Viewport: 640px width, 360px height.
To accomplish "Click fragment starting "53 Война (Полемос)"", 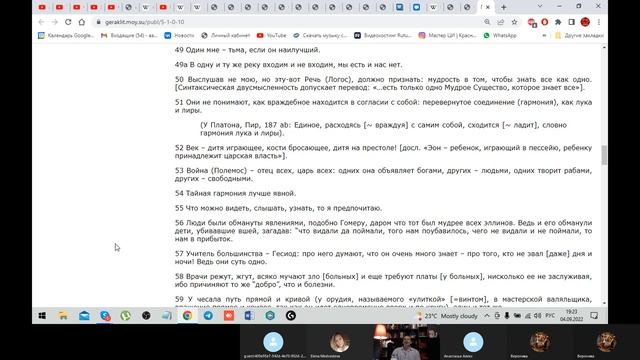I will tap(383, 175).
